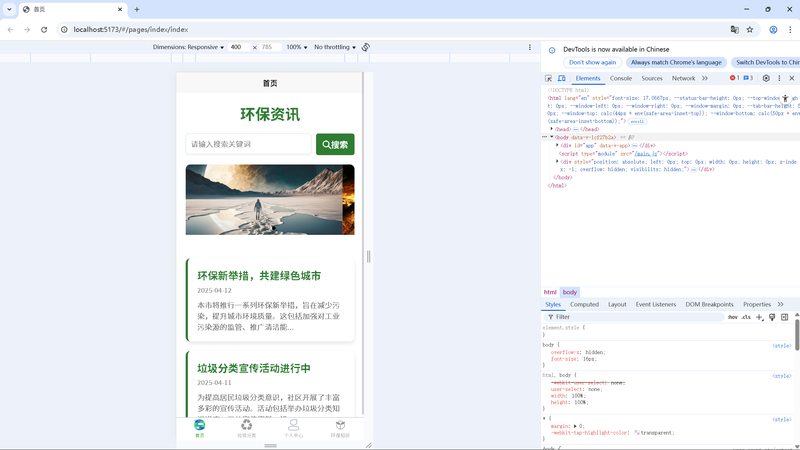
Task: Open the DOM Breakpoints tab
Action: pyautogui.click(x=709, y=304)
